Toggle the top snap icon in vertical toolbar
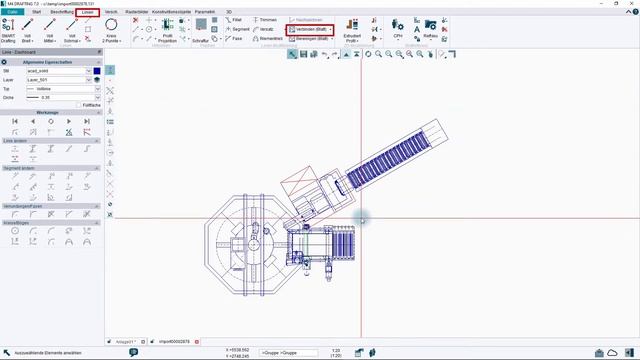This screenshot has width=640, height=360. [110, 70]
